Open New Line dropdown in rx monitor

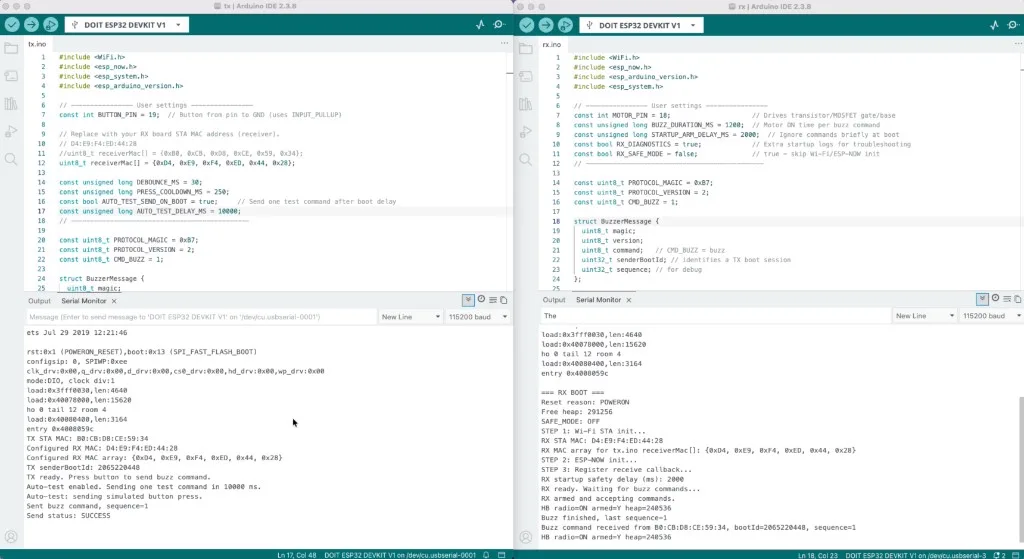click(925, 315)
